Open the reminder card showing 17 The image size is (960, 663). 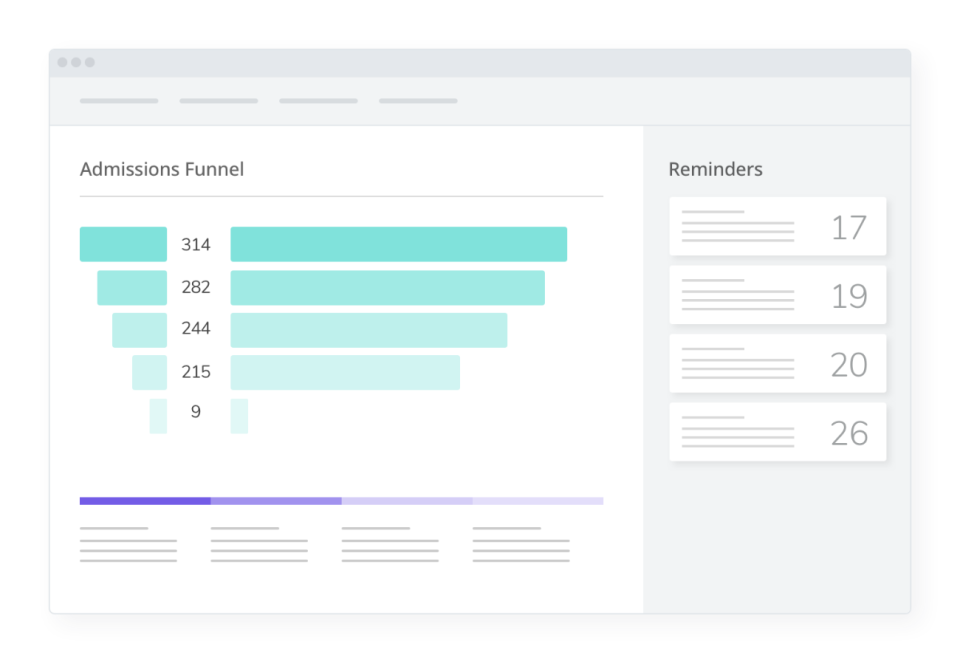click(x=777, y=226)
